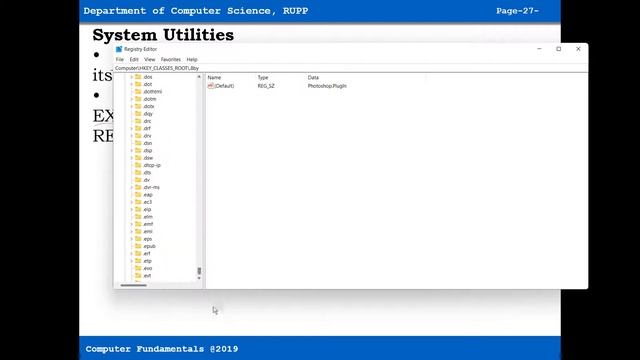Click the folder icon of .dts key

(x=138, y=172)
